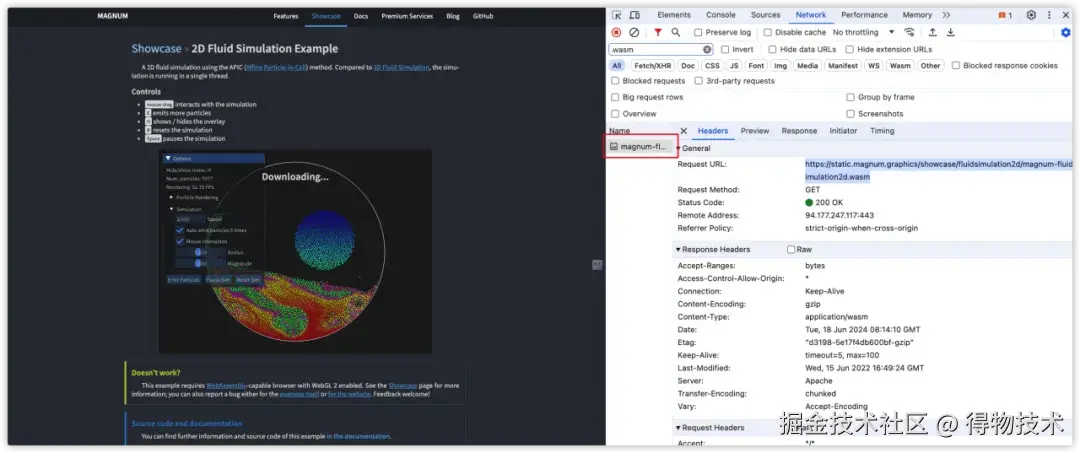Image resolution: width=1080 pixels, height=453 pixels.
Task: Show more DevTools tabs chevron
Action: 946,15
